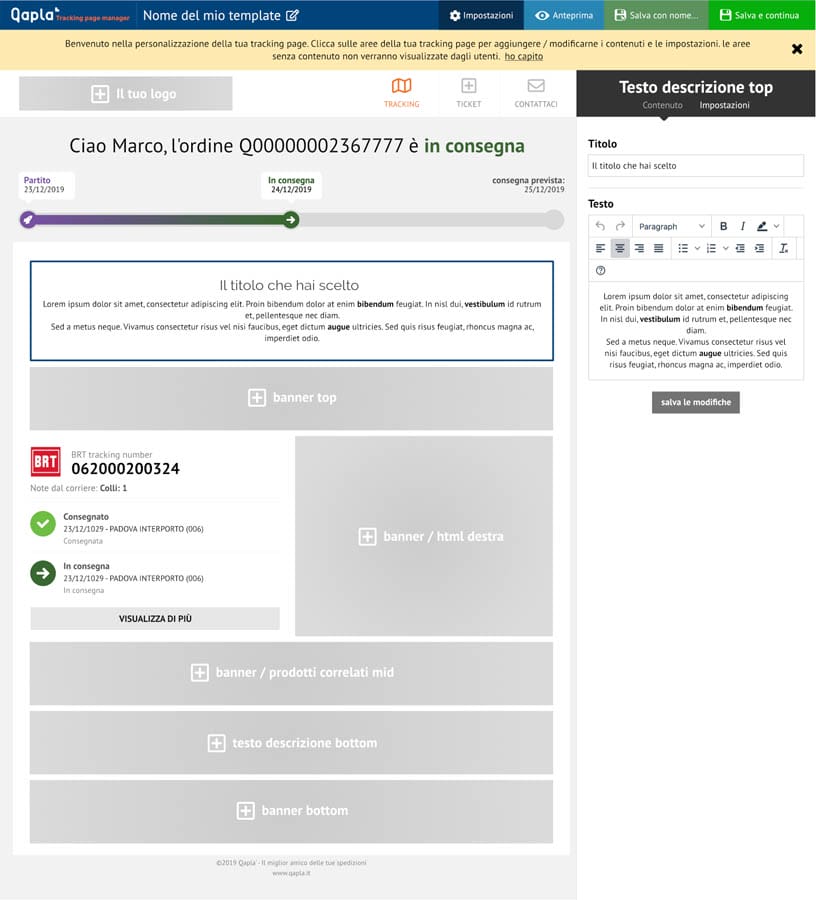Open the Paragraph style dropdown
The width and height of the screenshot is (816, 900).
(670, 226)
